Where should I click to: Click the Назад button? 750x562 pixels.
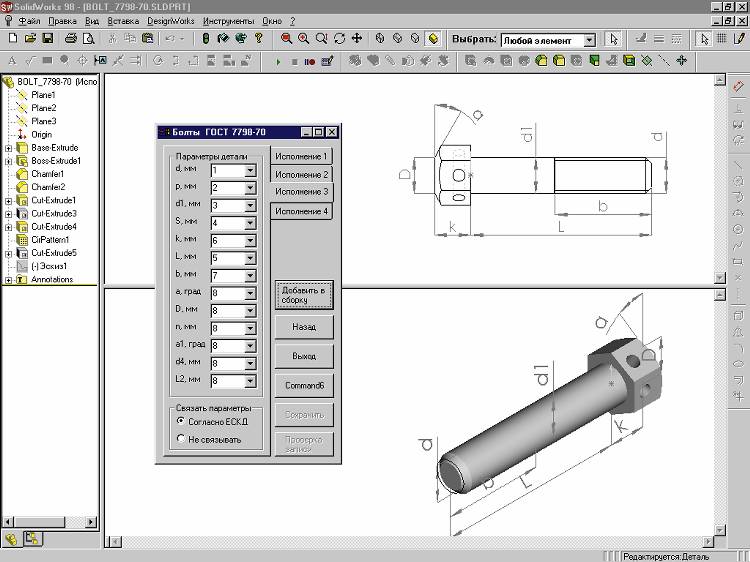(x=304, y=327)
